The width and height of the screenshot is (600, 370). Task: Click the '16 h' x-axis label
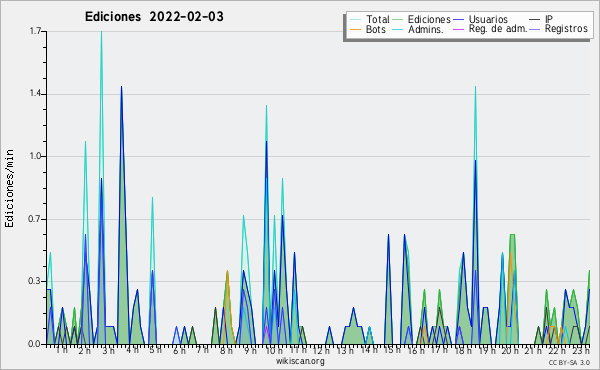tap(416, 350)
